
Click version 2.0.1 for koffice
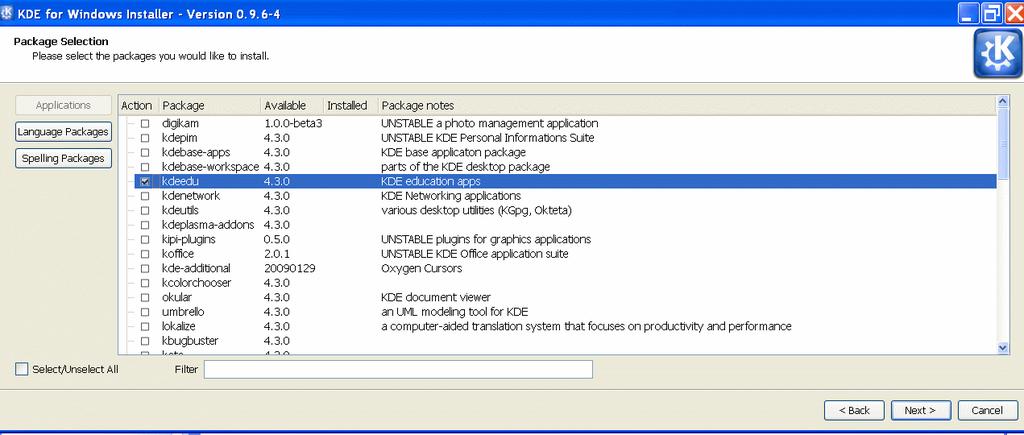pos(276,254)
